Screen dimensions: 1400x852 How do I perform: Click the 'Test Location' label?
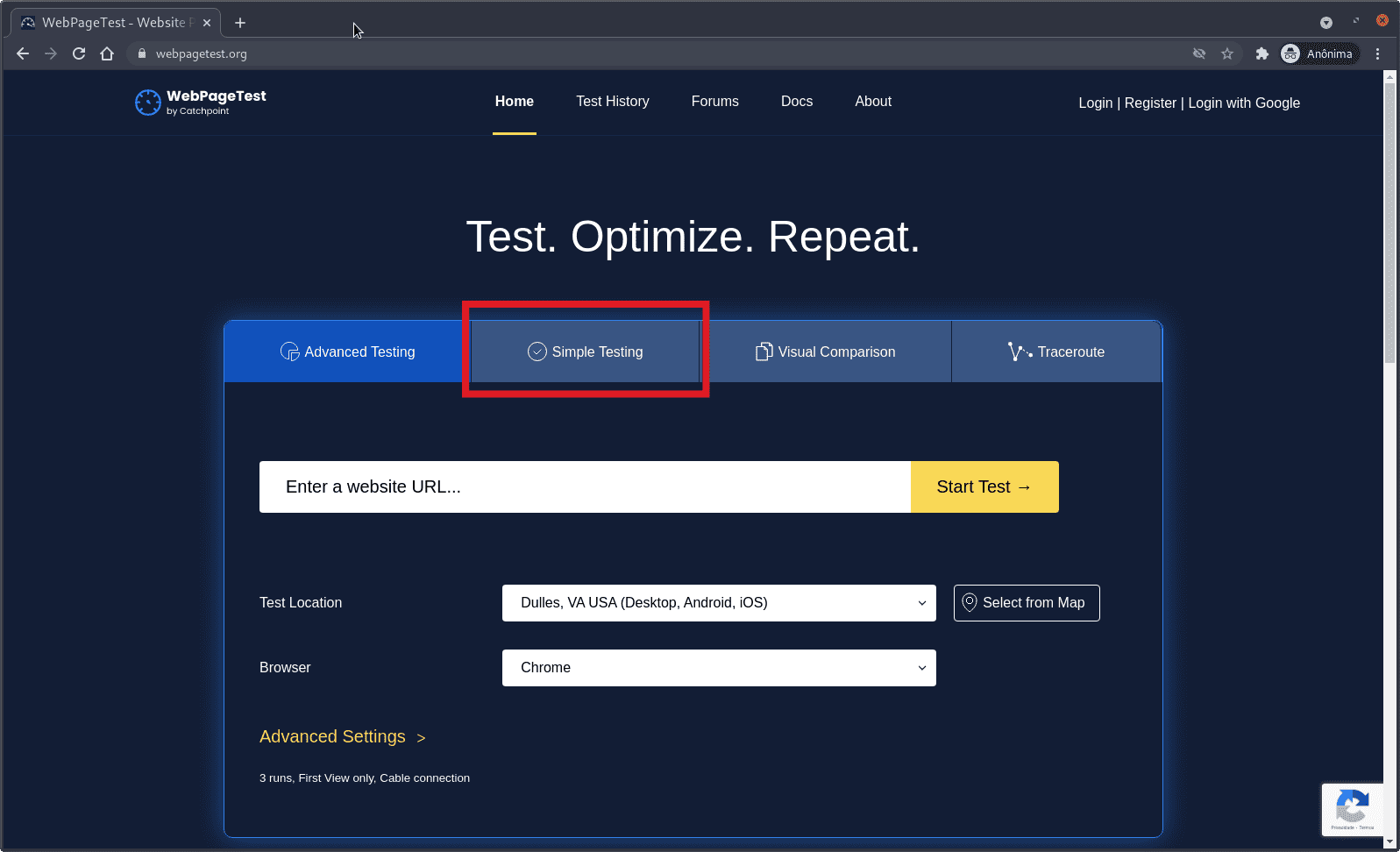coord(301,603)
